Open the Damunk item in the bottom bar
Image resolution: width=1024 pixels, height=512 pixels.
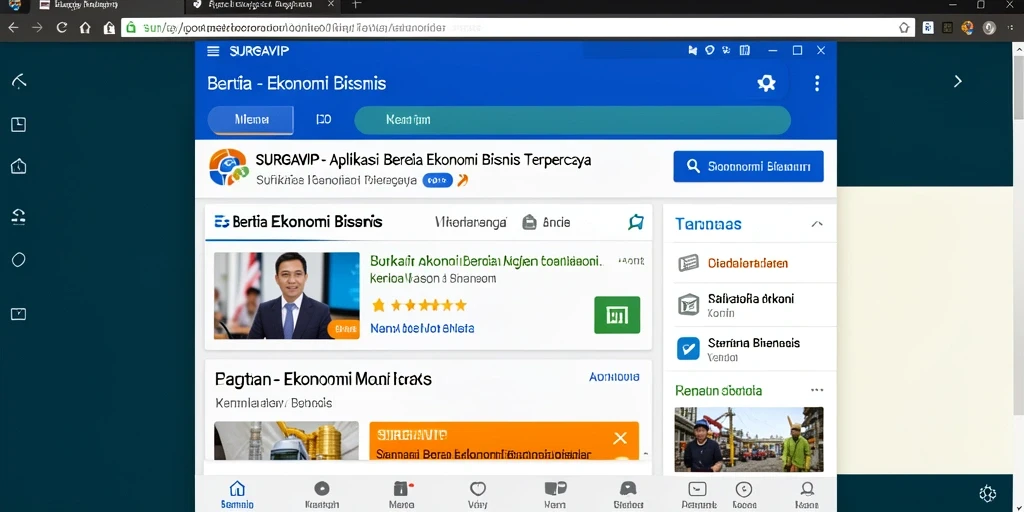click(698, 495)
